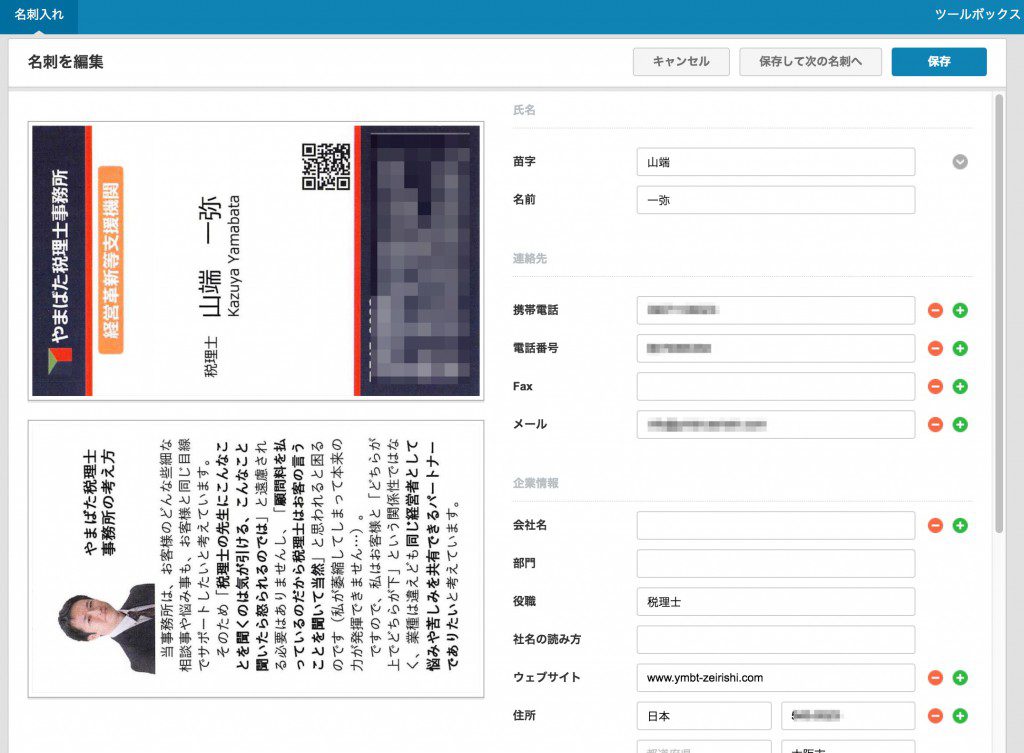Add another 会社名 entry with plus icon
The width and height of the screenshot is (1024, 753).
(x=960, y=525)
